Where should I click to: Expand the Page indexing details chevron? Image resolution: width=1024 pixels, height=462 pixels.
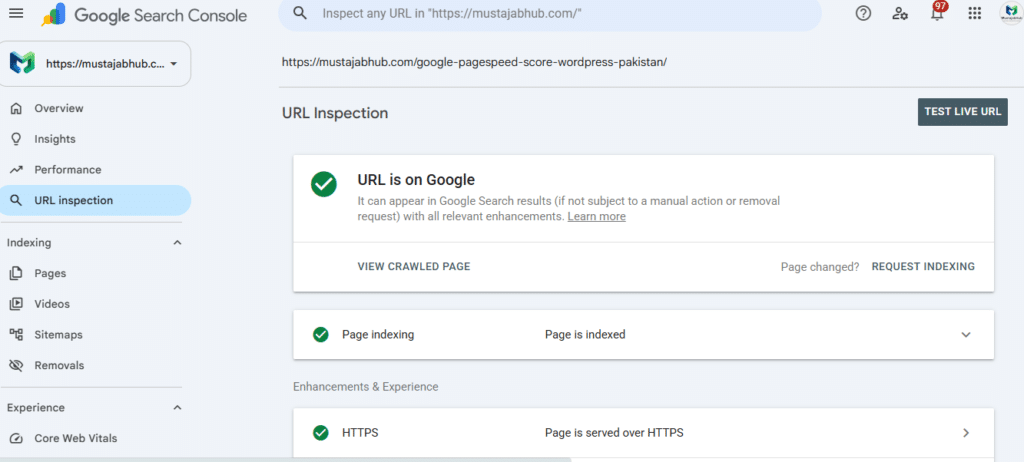click(967, 335)
